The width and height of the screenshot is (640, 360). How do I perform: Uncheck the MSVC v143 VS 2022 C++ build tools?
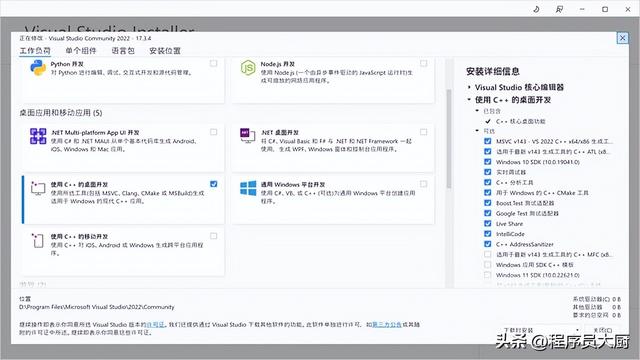[487, 141]
